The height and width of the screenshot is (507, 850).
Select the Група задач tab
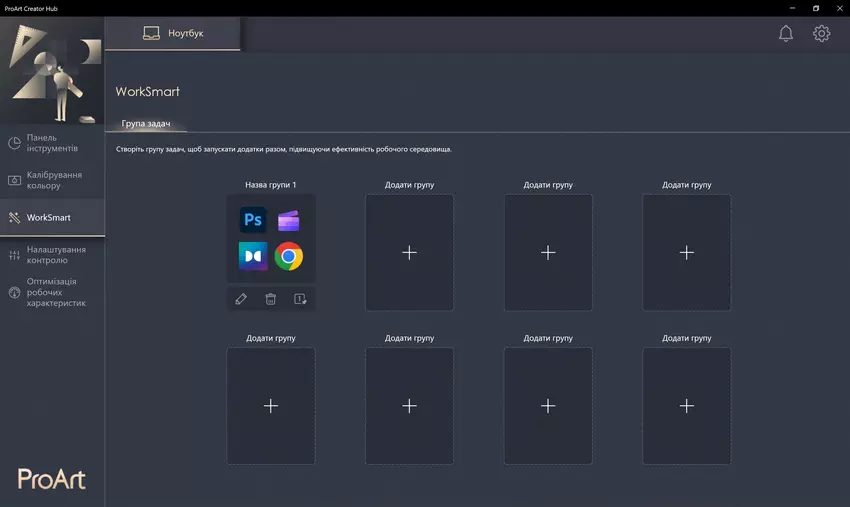(x=146, y=124)
